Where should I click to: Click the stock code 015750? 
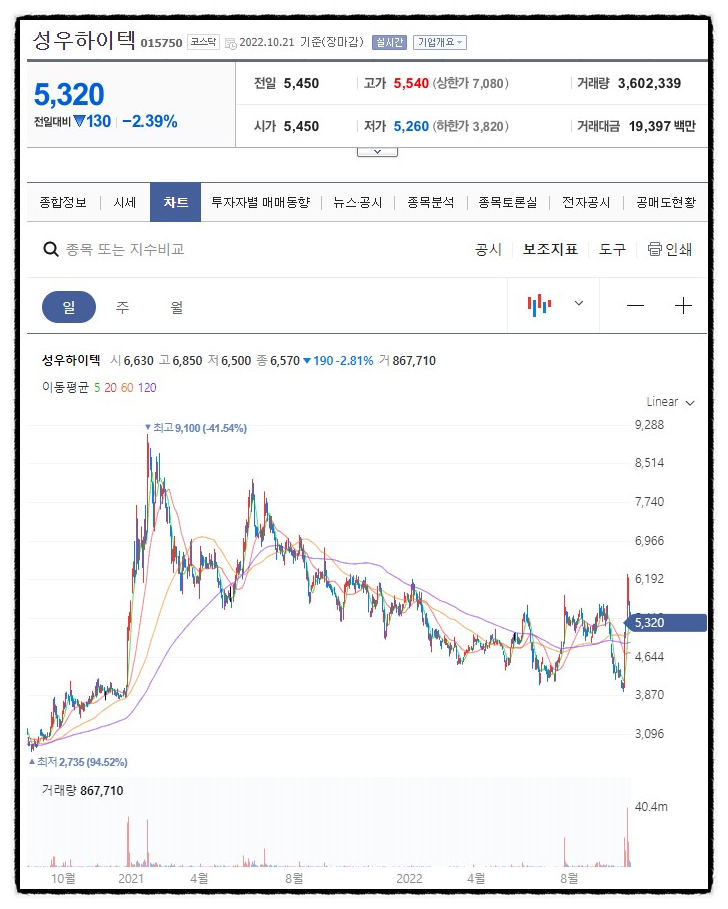[161, 43]
